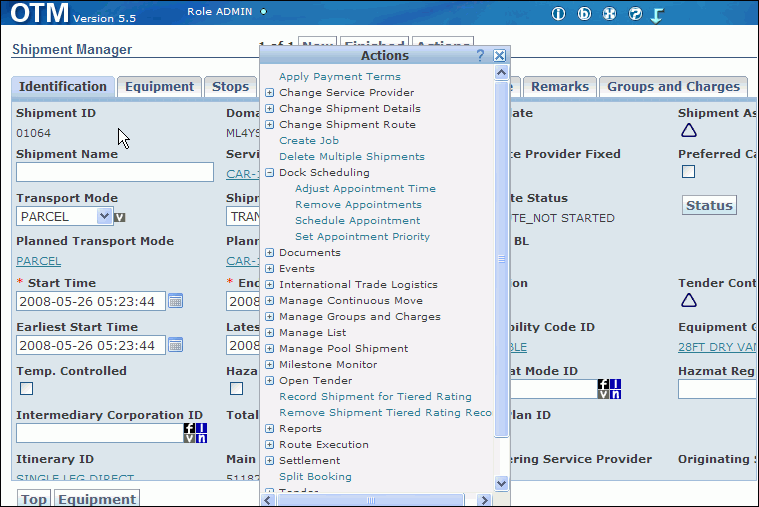This screenshot has height=507, width=759.
Task: Choose Schedule Appointment
Action: (358, 220)
